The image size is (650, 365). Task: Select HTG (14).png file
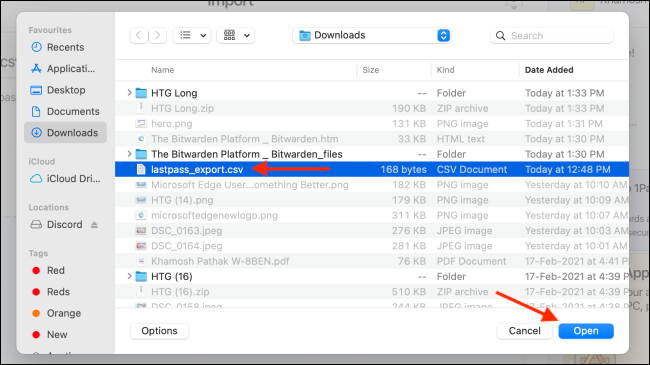[372, 200]
